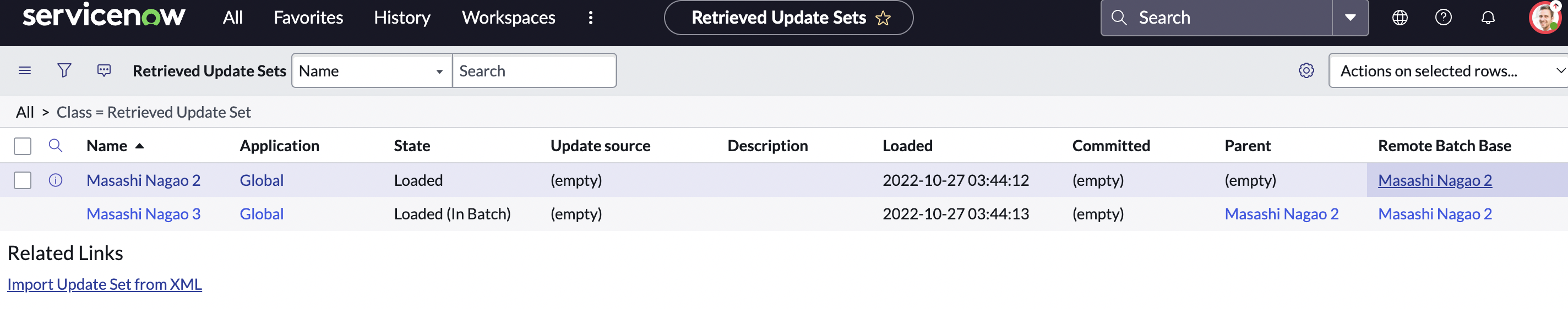Click the list Search text field
This screenshot has width=1568, height=309.
(534, 70)
